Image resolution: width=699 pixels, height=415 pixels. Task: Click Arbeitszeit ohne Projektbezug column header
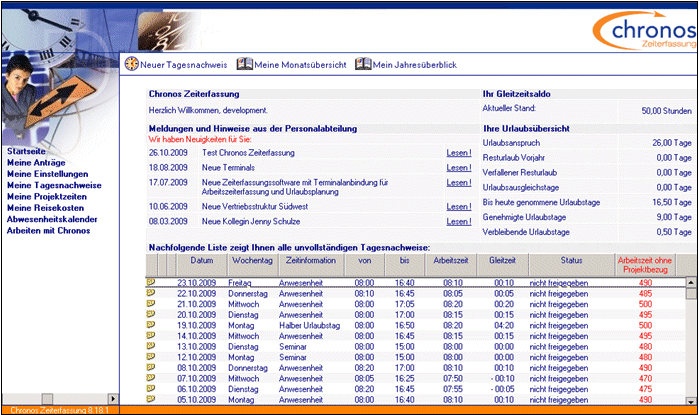(x=645, y=265)
